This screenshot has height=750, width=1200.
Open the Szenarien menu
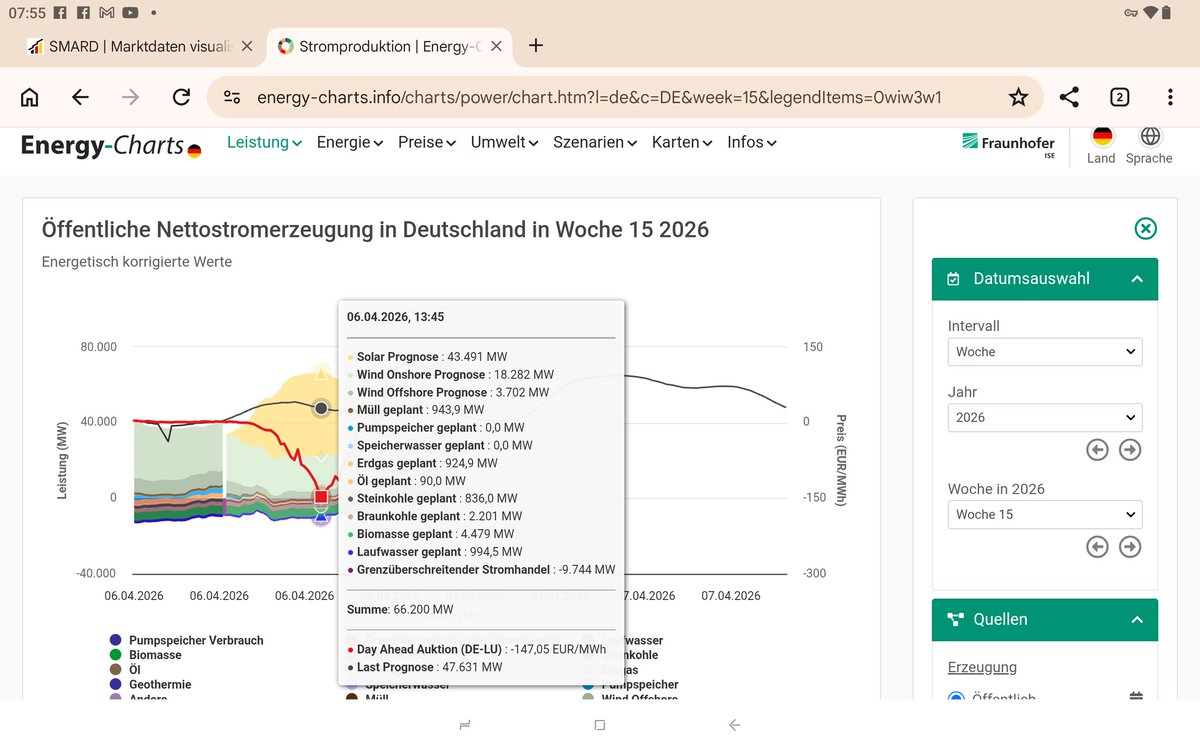[595, 142]
